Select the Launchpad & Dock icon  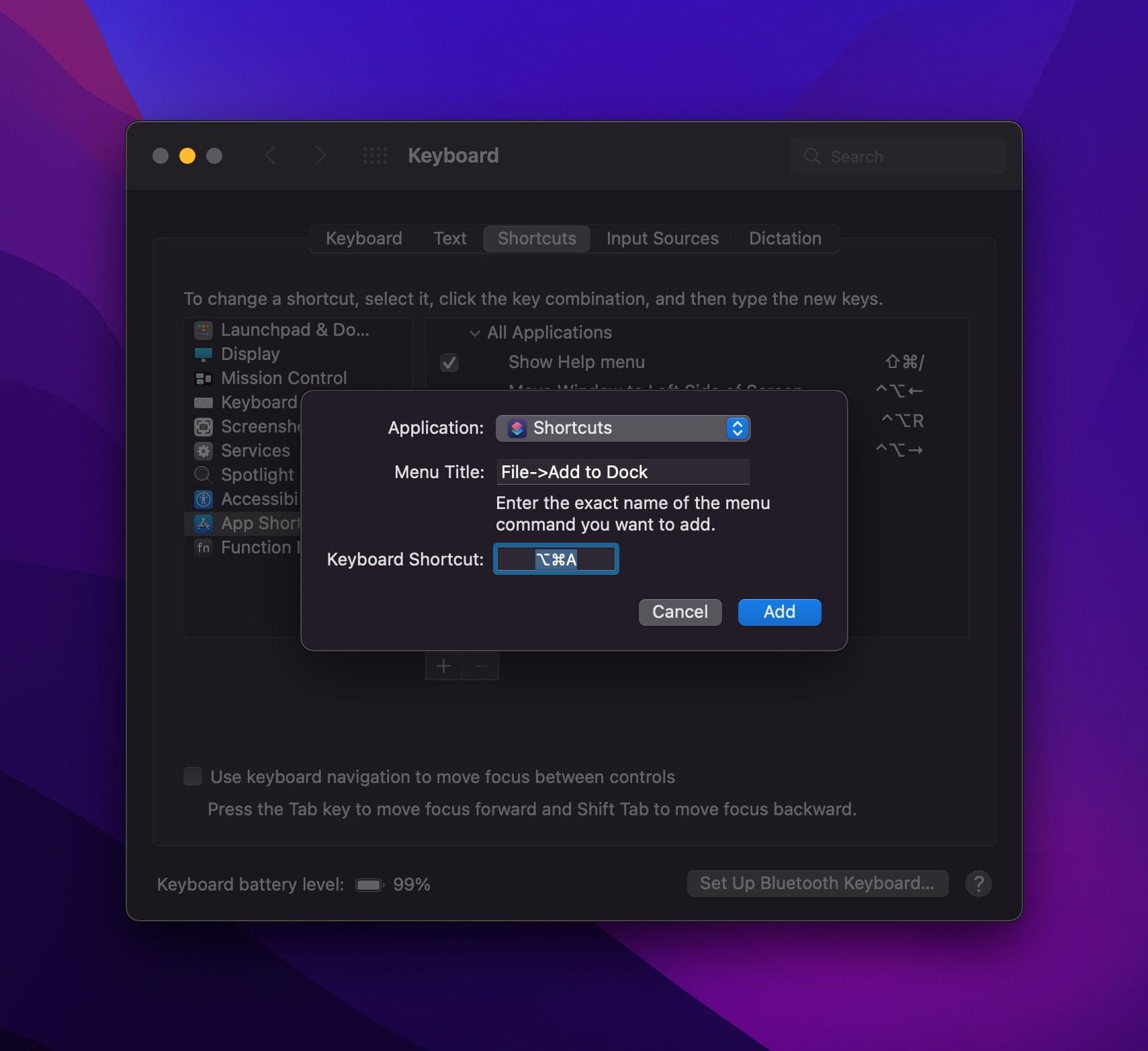(x=203, y=330)
